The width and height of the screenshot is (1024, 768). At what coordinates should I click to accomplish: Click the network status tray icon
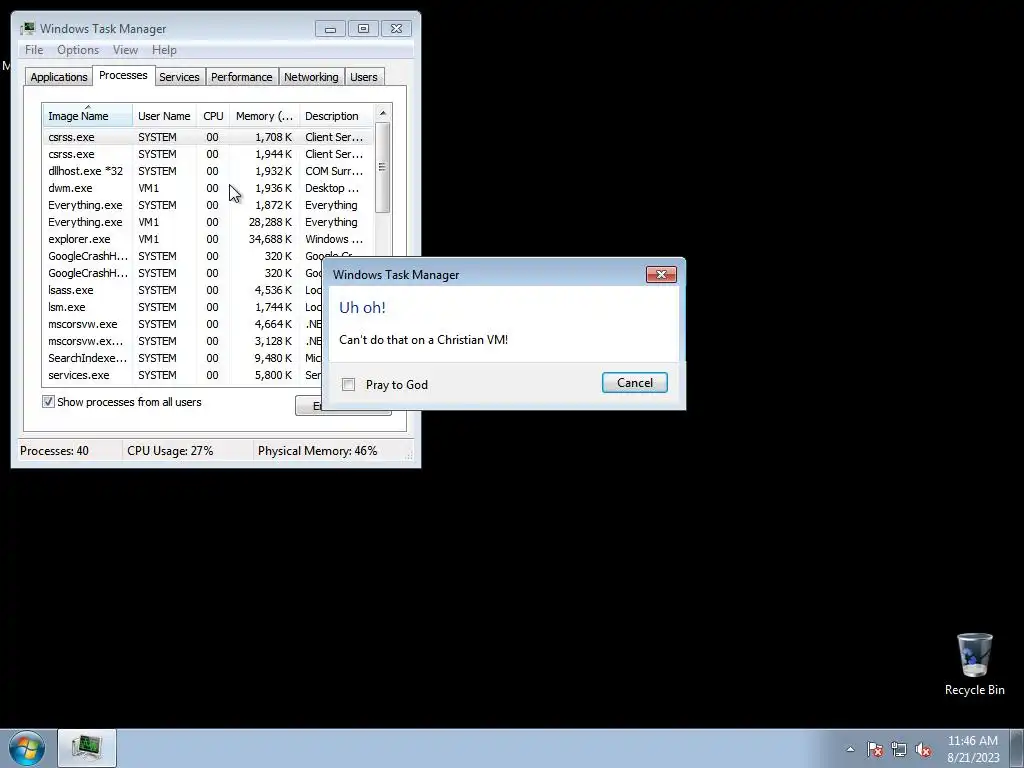tap(899, 749)
